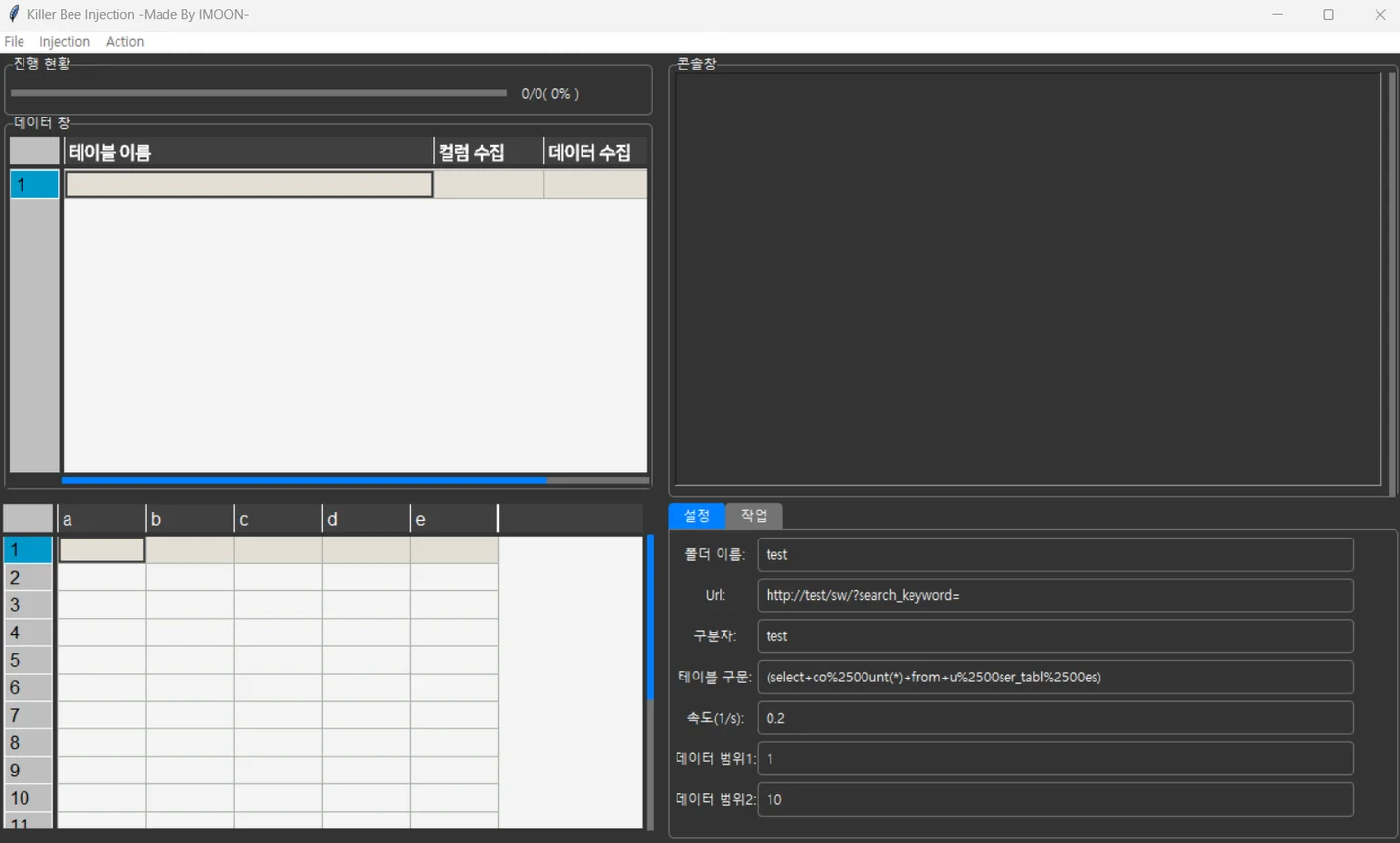This screenshot has height=843, width=1400.
Task: Select row 3 header in lower grid
Action: click(x=28, y=605)
